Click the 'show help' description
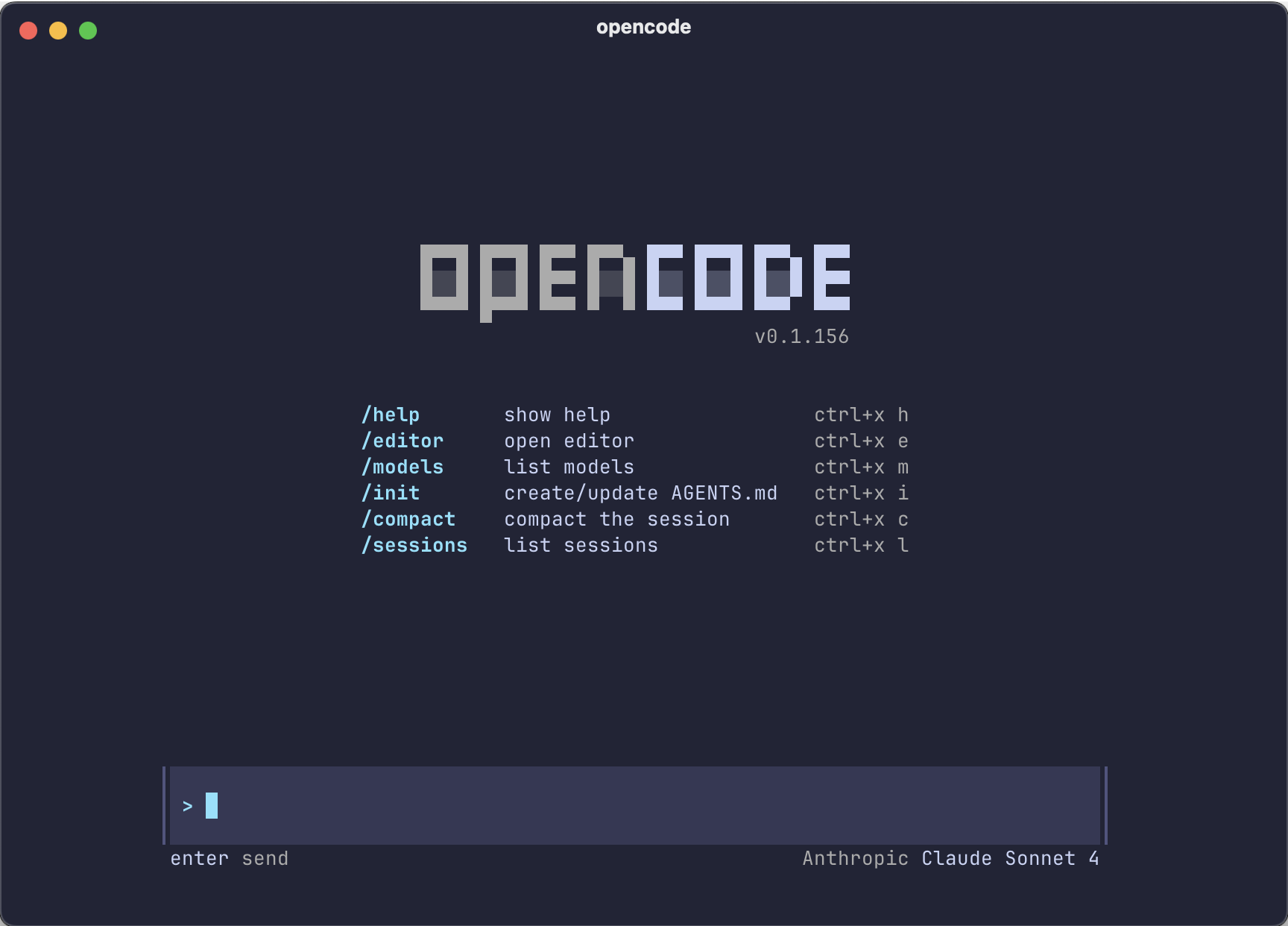 coord(558,415)
